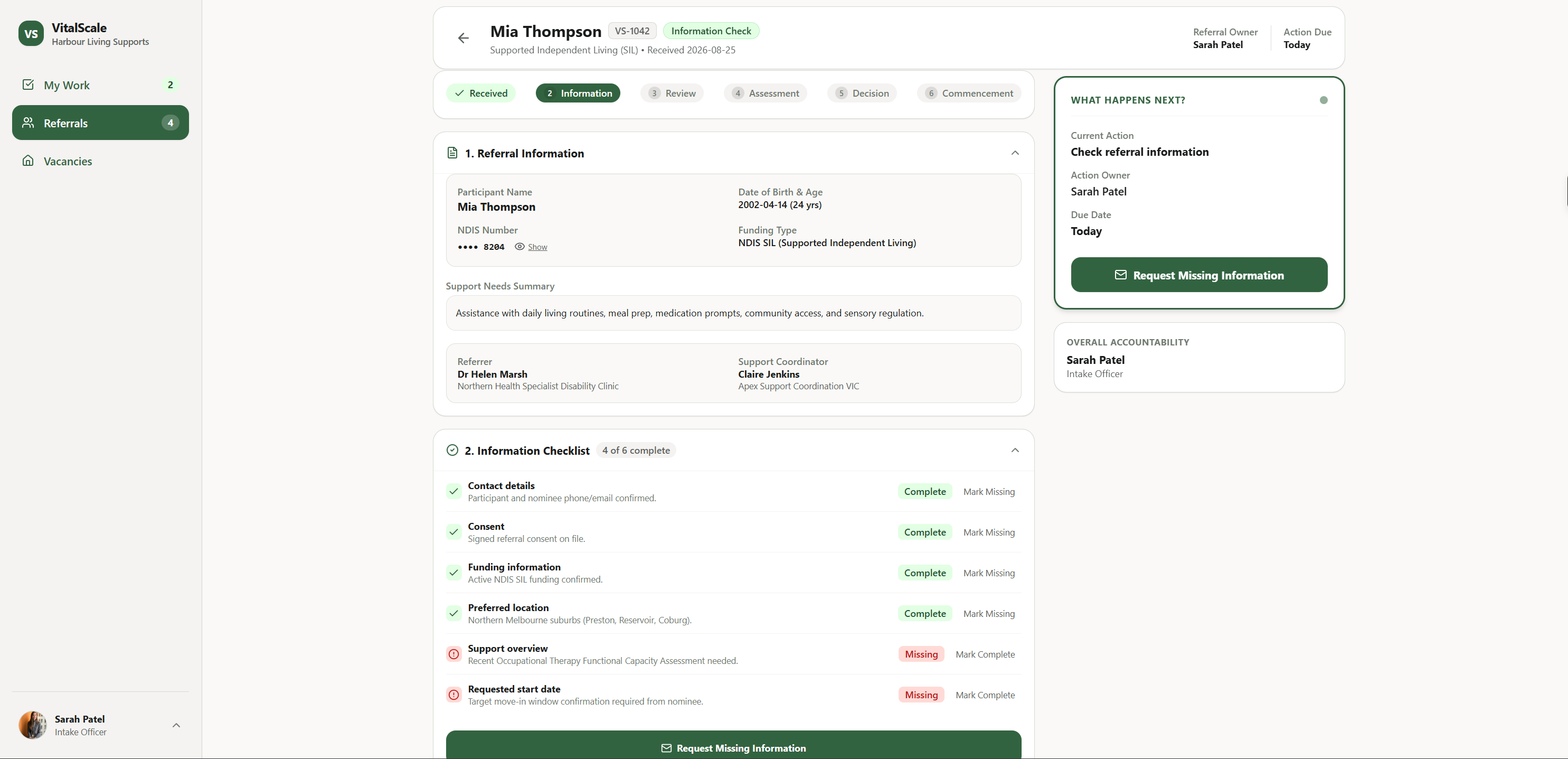The image size is (1568, 759).
Task: Click the eye icon next to NDIS number
Action: pyautogui.click(x=519, y=247)
